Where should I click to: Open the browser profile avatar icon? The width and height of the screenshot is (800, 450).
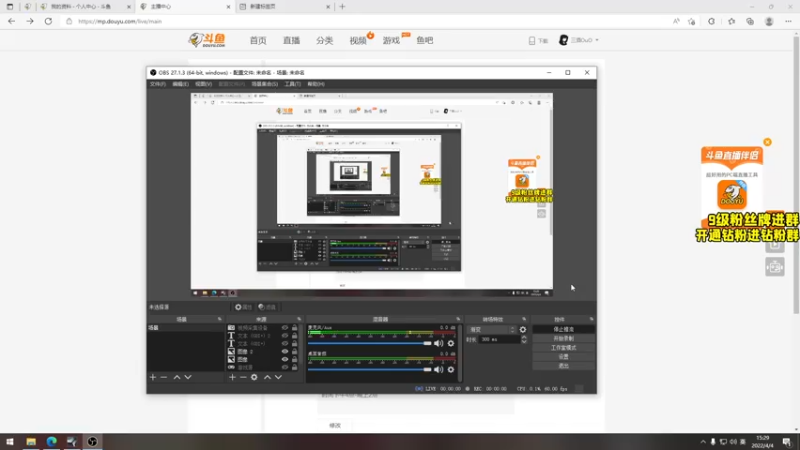[x=769, y=21]
